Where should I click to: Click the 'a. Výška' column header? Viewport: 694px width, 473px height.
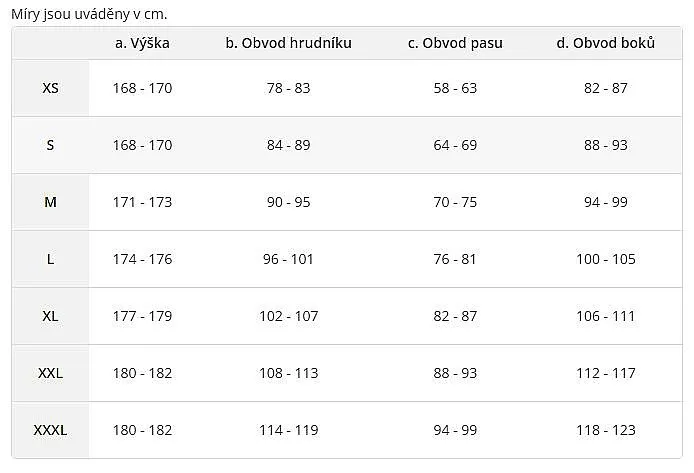point(142,43)
